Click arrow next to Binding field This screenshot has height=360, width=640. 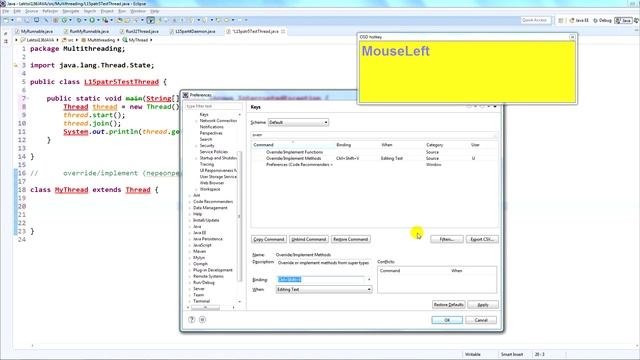369,280
